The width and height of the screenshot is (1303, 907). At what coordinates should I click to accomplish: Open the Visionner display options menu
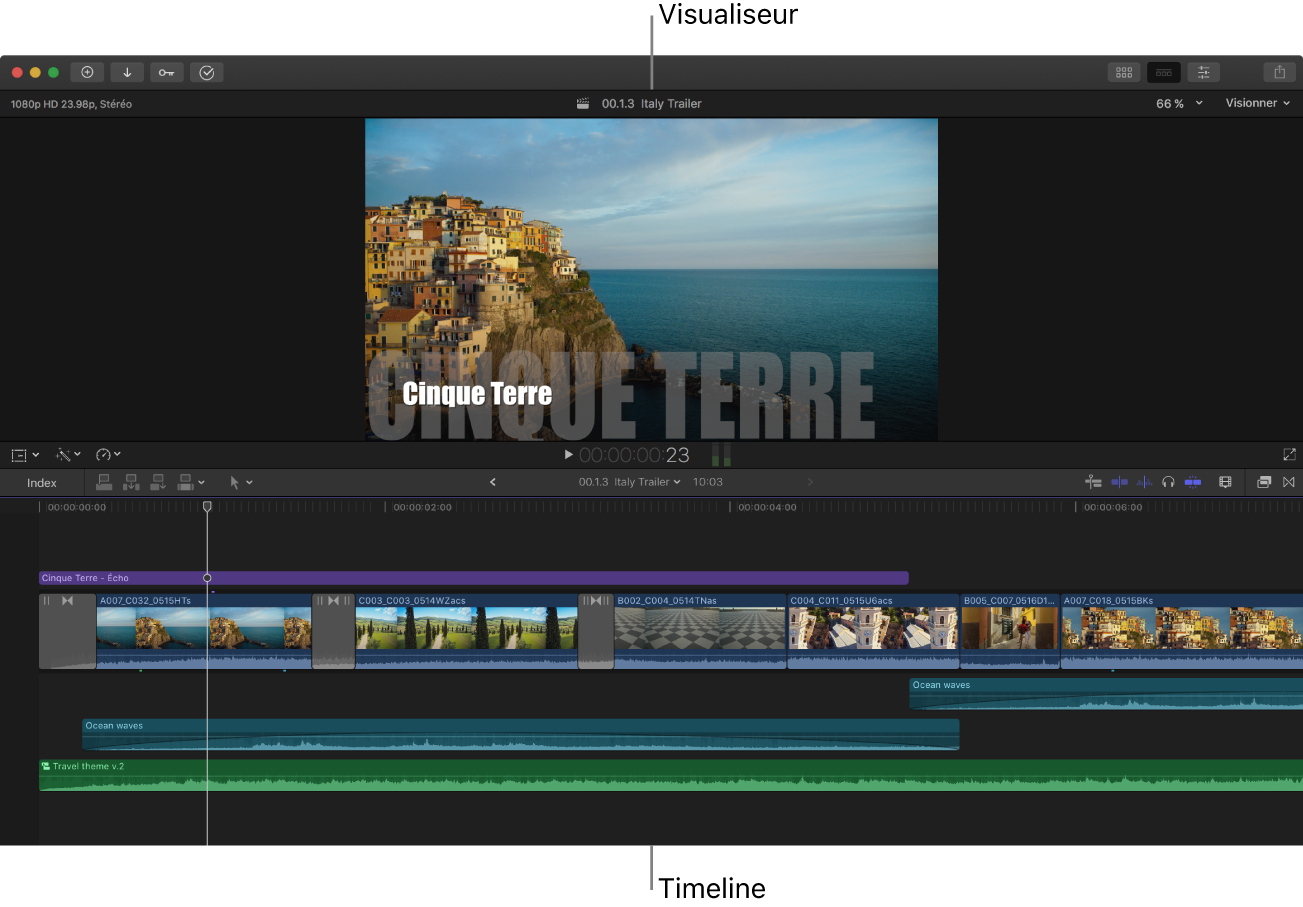(1257, 103)
